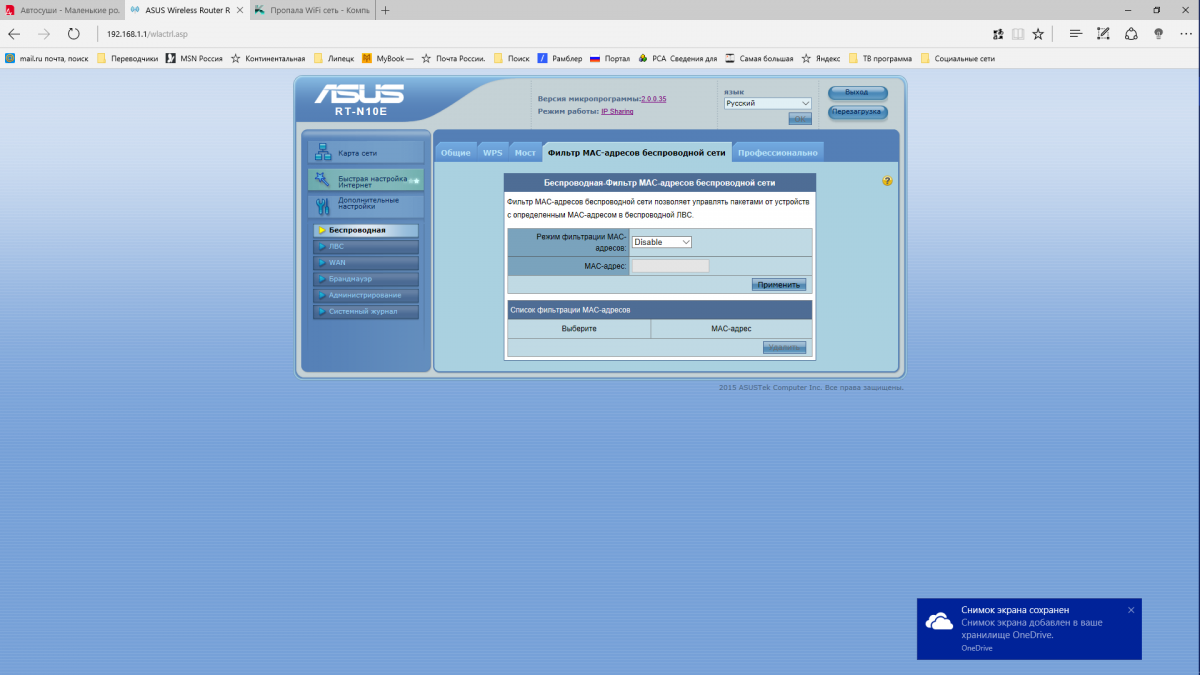This screenshot has height=675, width=1200.
Task: Click the Перезагрузка reboot button
Action: point(857,112)
